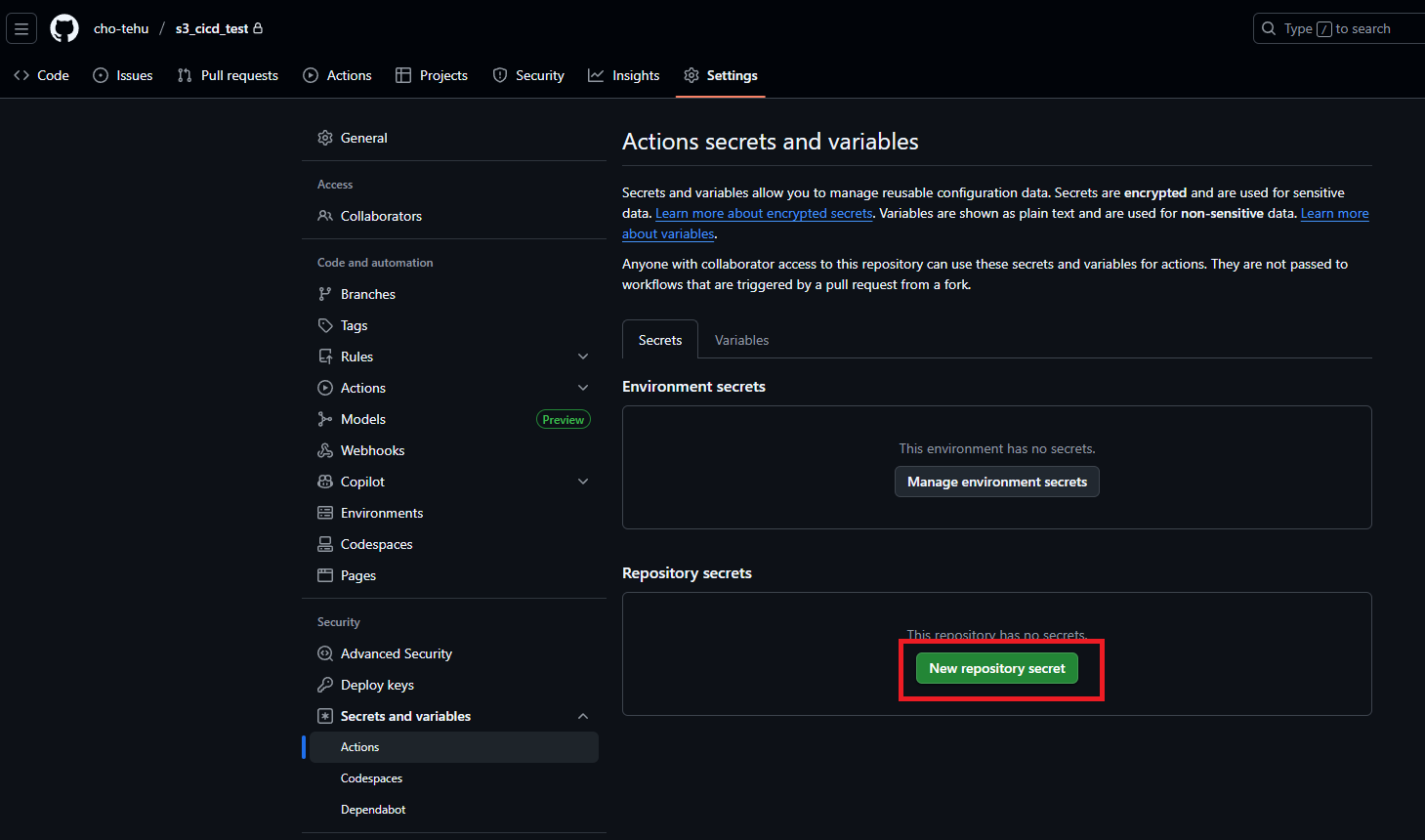Screen dimensions: 1425x840
Task: Open the hamburger navigation menu
Action: click(21, 28)
